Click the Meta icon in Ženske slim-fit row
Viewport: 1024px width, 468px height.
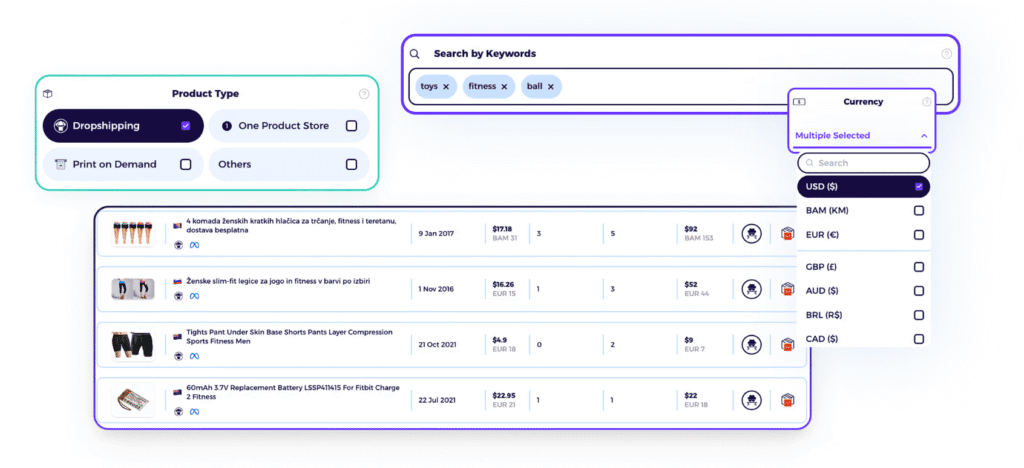click(x=194, y=296)
